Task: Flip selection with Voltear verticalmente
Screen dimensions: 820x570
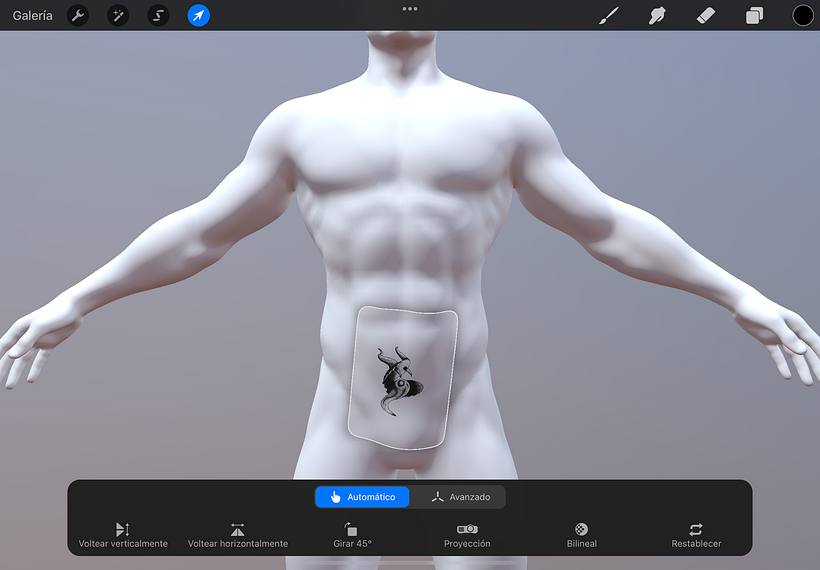Action: coord(123,535)
